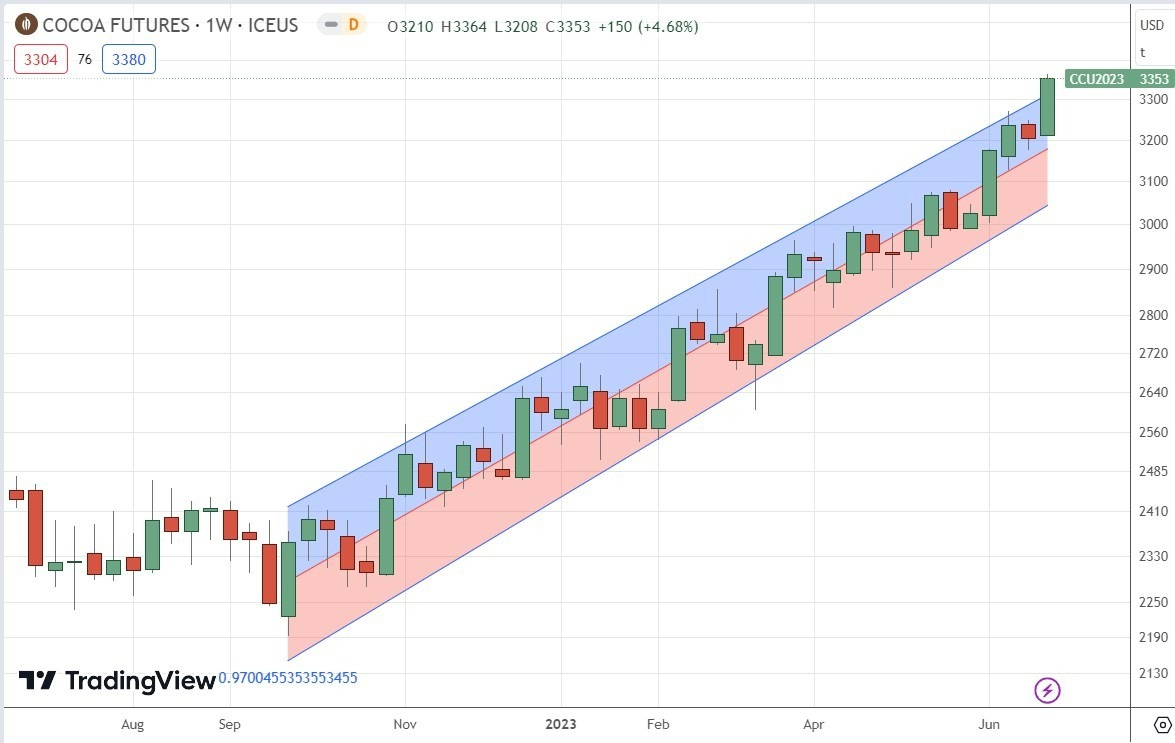Click the spread value 76 between buy and sell
Screen dimensions: 1175x743
pos(84,59)
